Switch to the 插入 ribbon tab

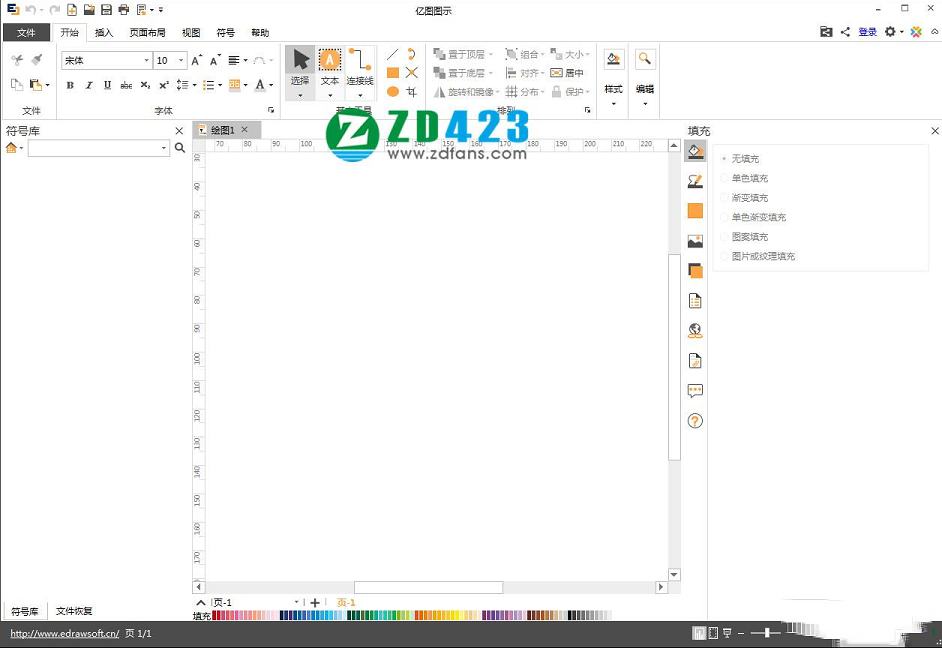click(104, 32)
